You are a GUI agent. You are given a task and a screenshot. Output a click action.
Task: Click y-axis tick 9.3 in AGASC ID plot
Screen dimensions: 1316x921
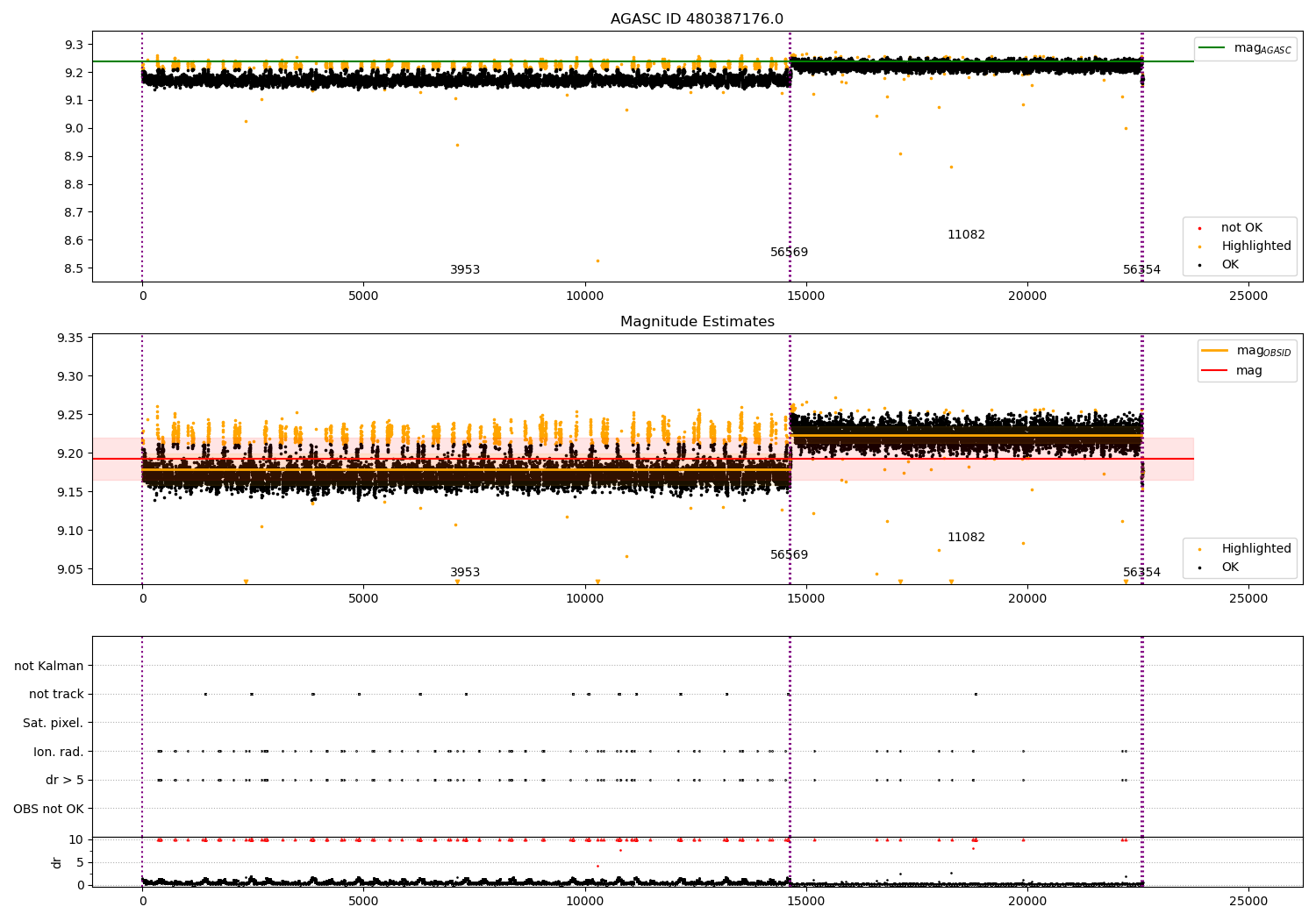click(x=74, y=45)
